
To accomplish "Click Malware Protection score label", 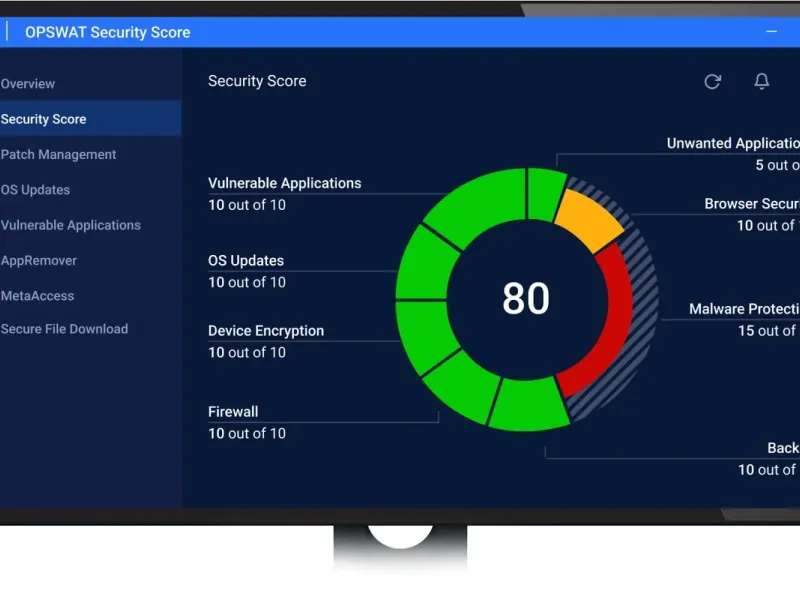I will [744, 309].
